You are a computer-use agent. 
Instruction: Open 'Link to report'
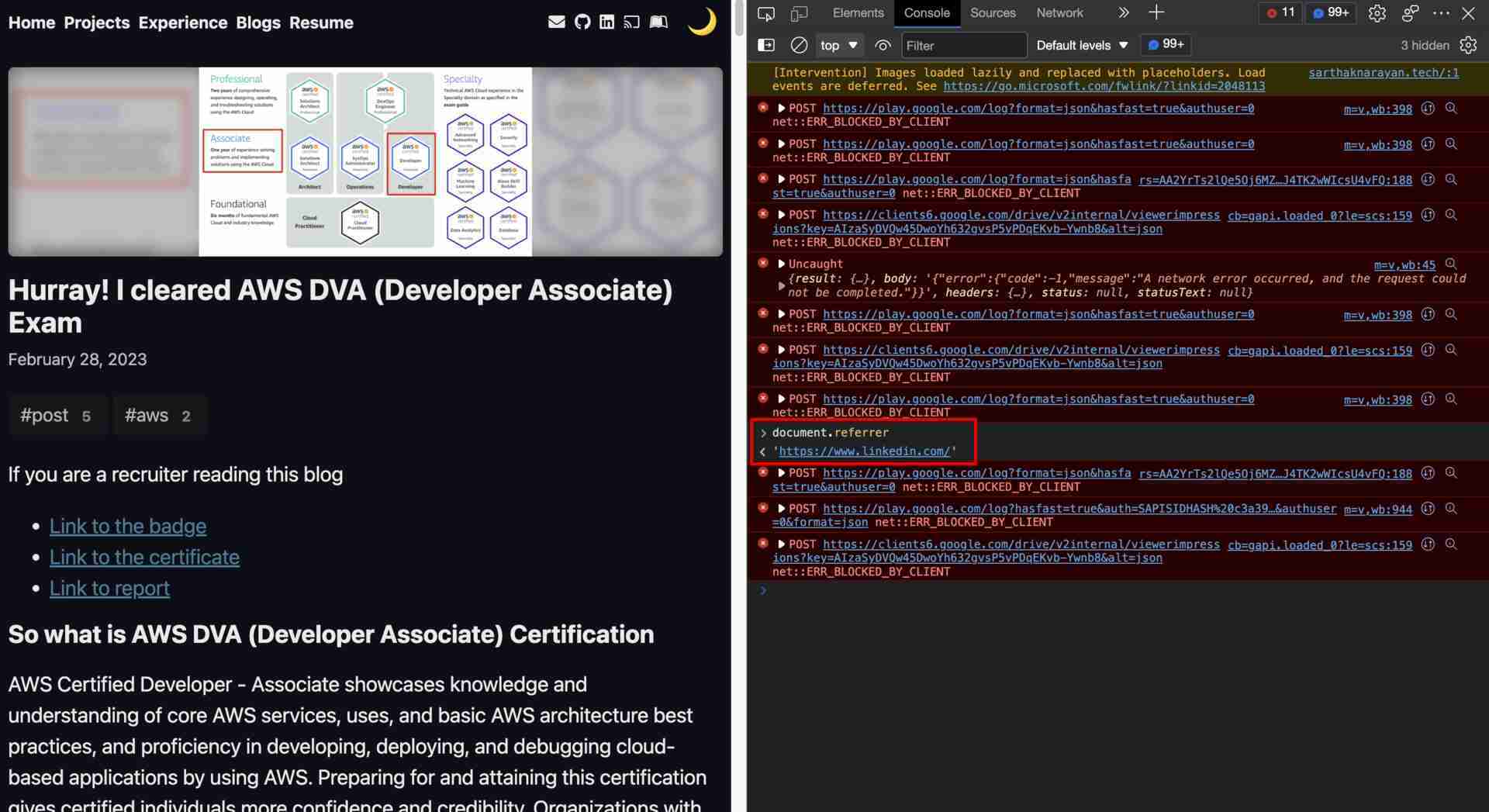pyautogui.click(x=109, y=588)
